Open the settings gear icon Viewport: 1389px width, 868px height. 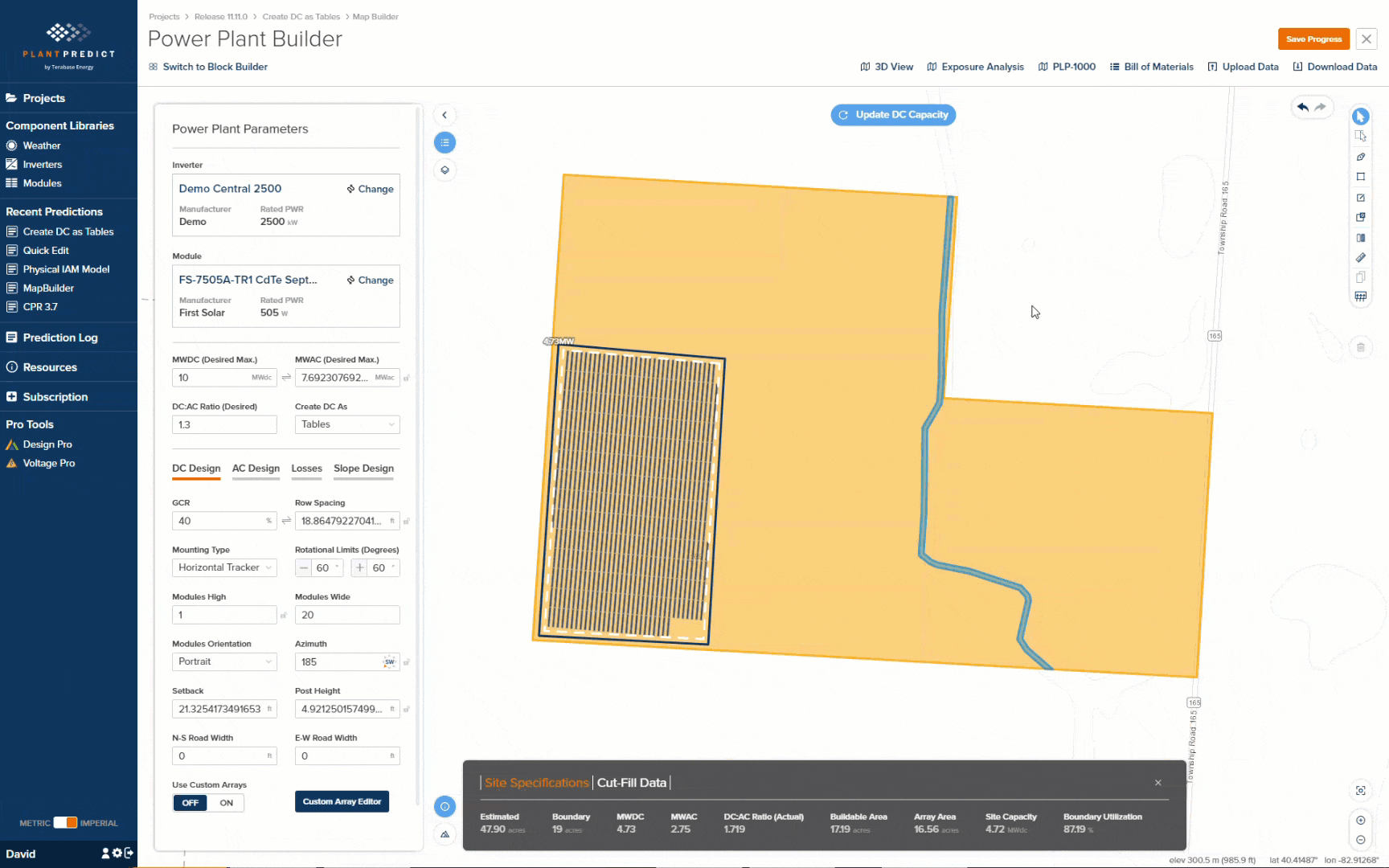click(x=117, y=854)
